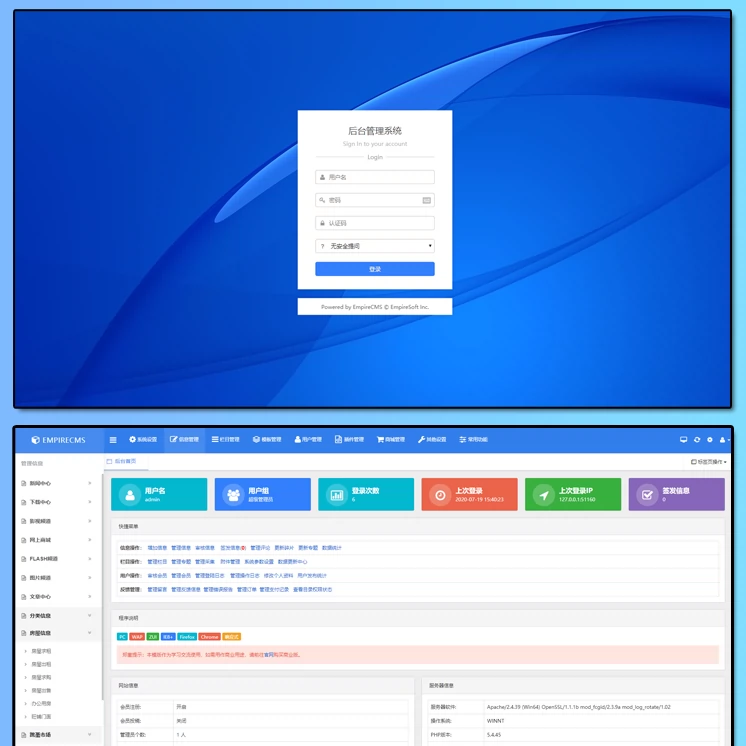Click the hamburger menu icon beside EMPIRECMS
This screenshot has height=746, width=746.
coord(113,439)
